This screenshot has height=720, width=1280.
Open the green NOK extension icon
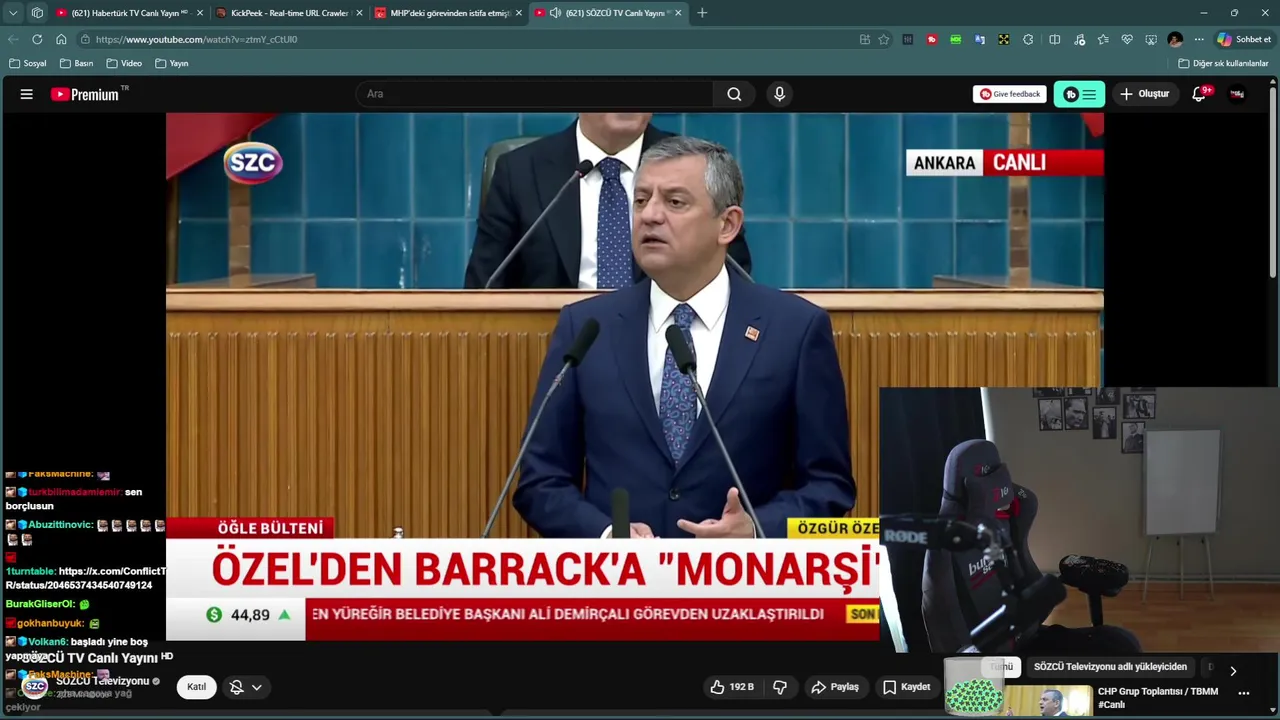[x=956, y=39]
